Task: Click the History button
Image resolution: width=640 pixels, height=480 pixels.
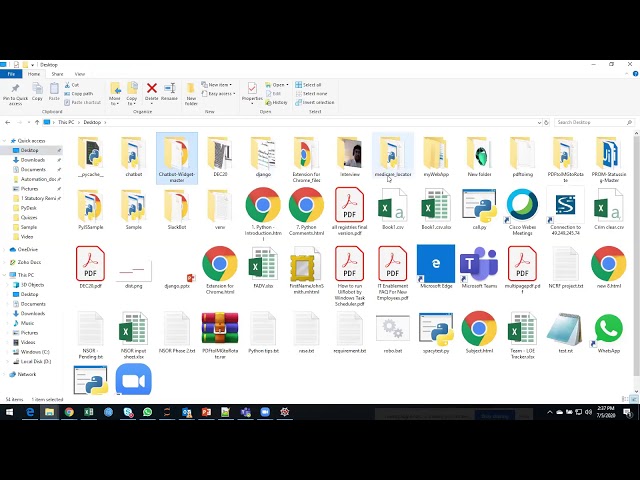Action: (x=277, y=102)
